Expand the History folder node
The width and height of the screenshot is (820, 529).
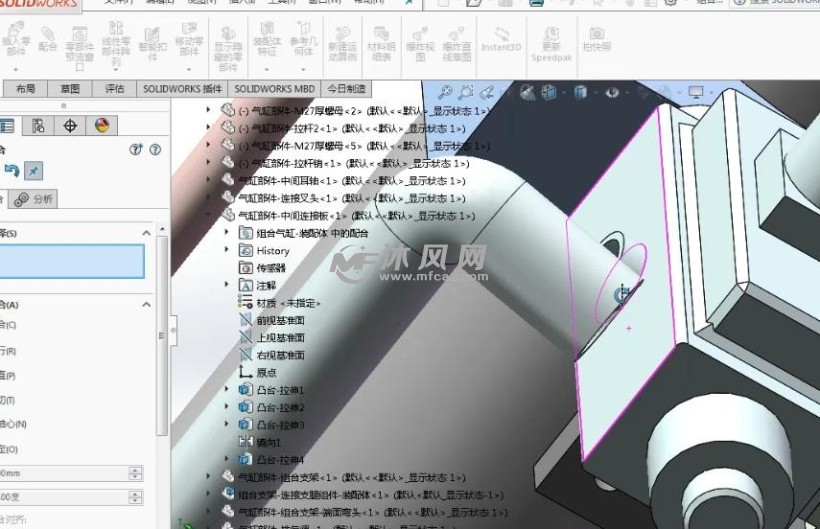pyautogui.click(x=227, y=249)
